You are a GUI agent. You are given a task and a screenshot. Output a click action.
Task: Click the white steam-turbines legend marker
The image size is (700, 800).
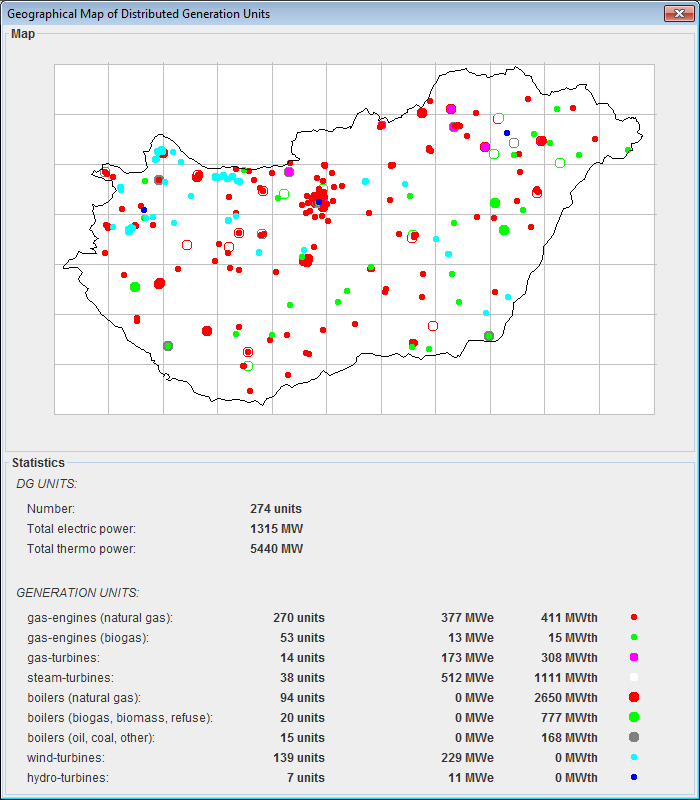tap(634, 677)
